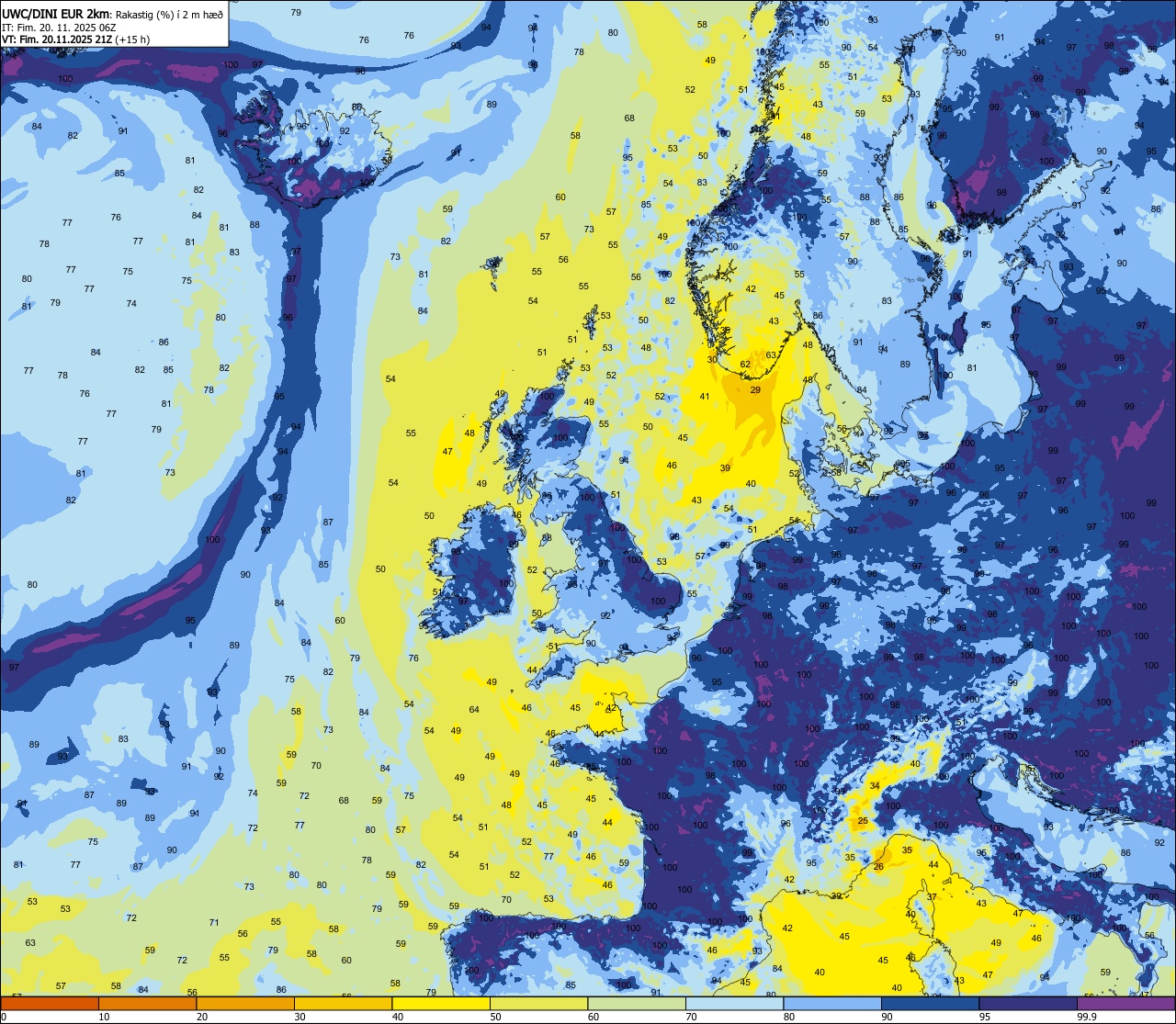
Task: Click the '71' humidity value on the map
Action: [214, 923]
